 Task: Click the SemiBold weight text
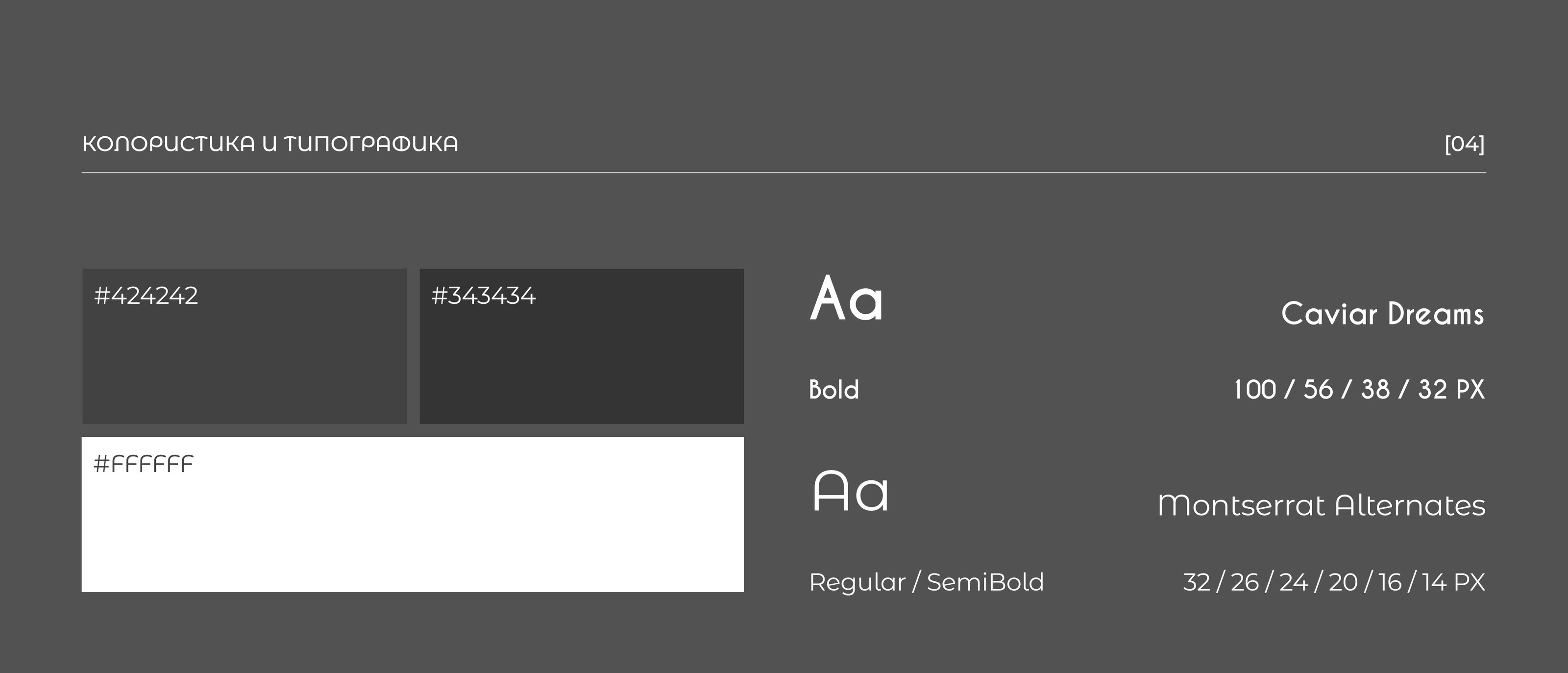985,582
